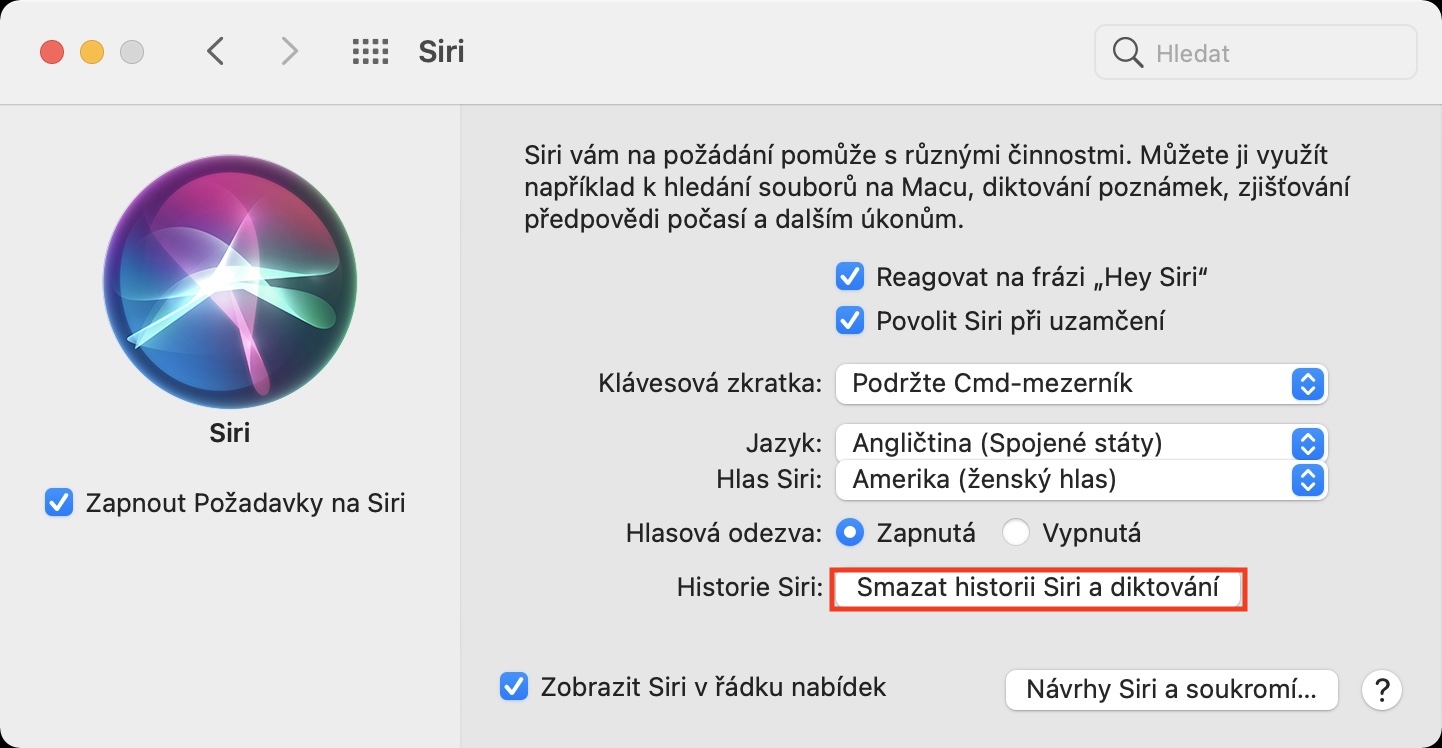Screen dimensions: 1442x748
Task: Open help with the question mark button
Action: 1382,690
